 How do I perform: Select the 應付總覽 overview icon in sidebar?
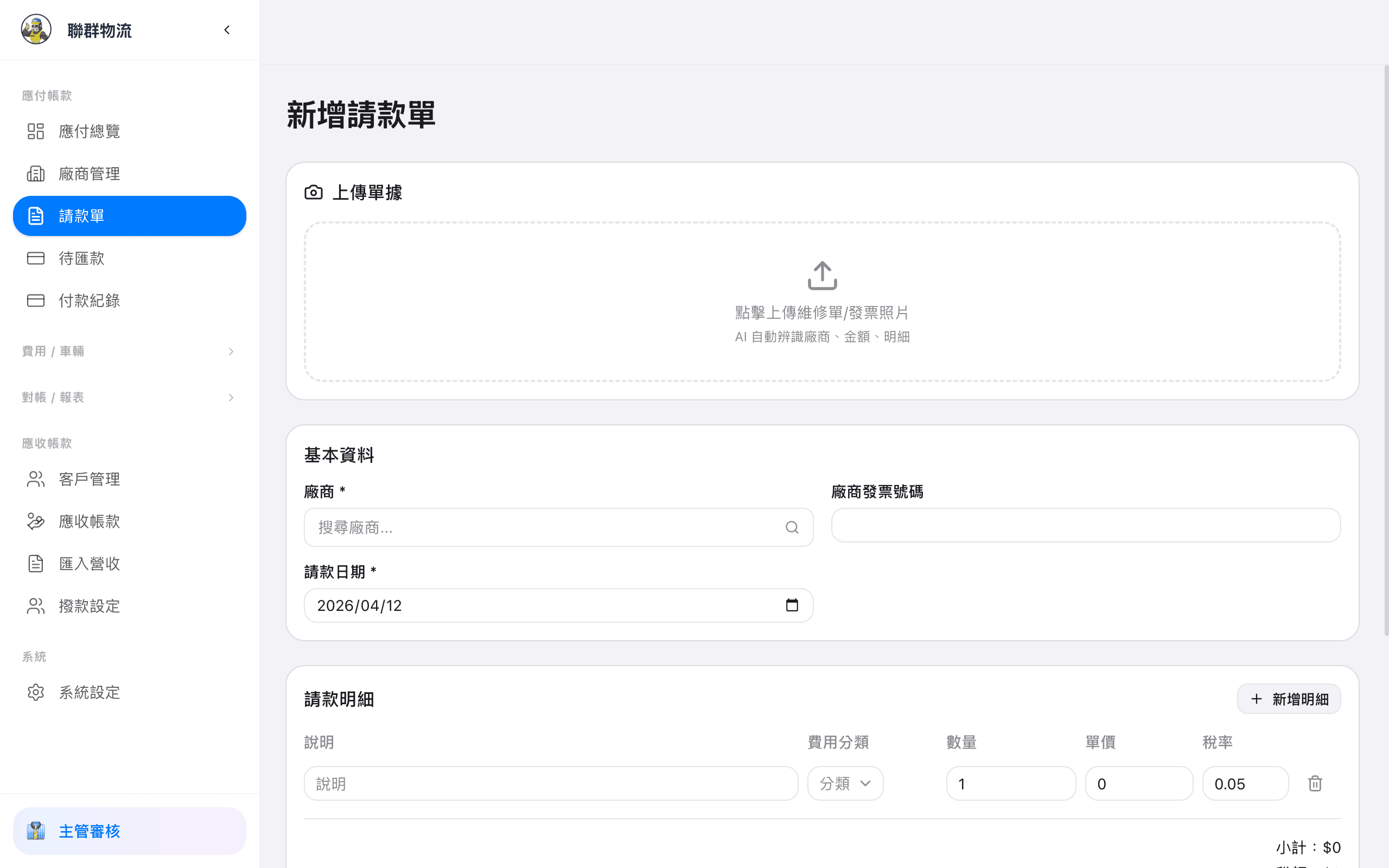(x=36, y=131)
